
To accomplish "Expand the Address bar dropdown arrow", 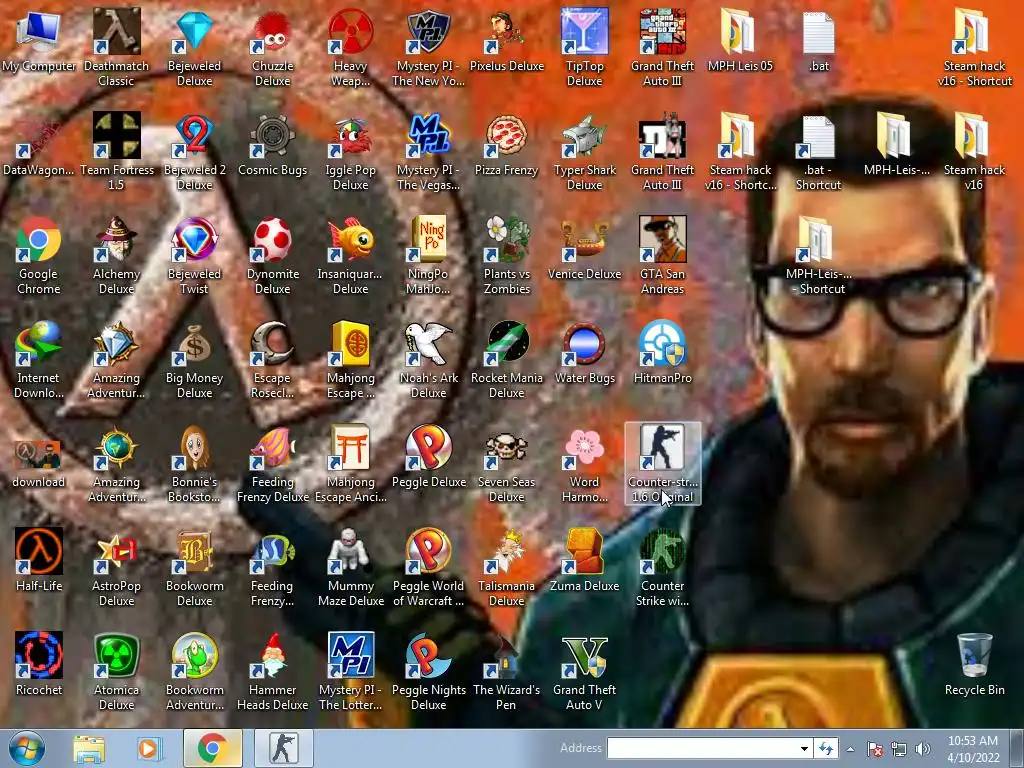I will (804, 748).
